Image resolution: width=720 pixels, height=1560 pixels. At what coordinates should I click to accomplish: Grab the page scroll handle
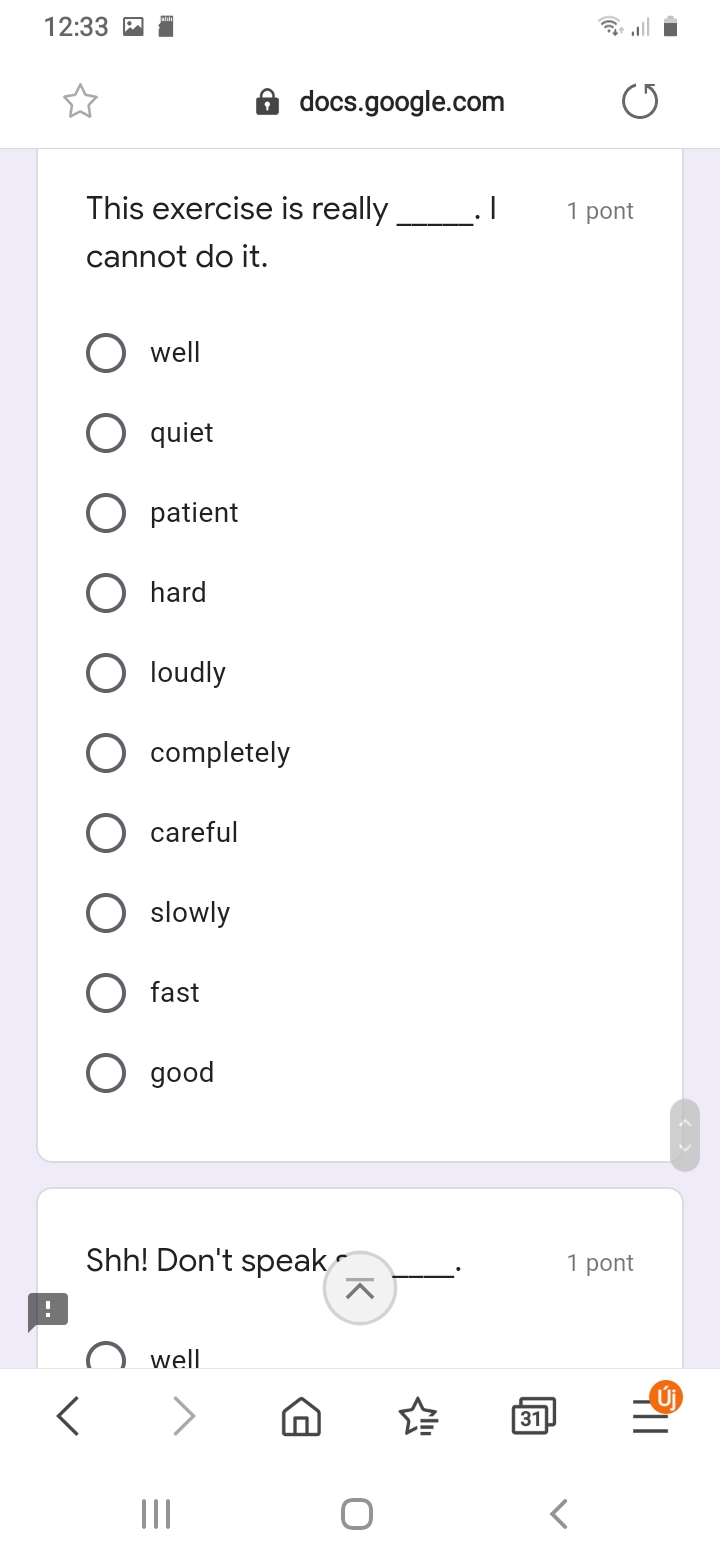point(685,1135)
